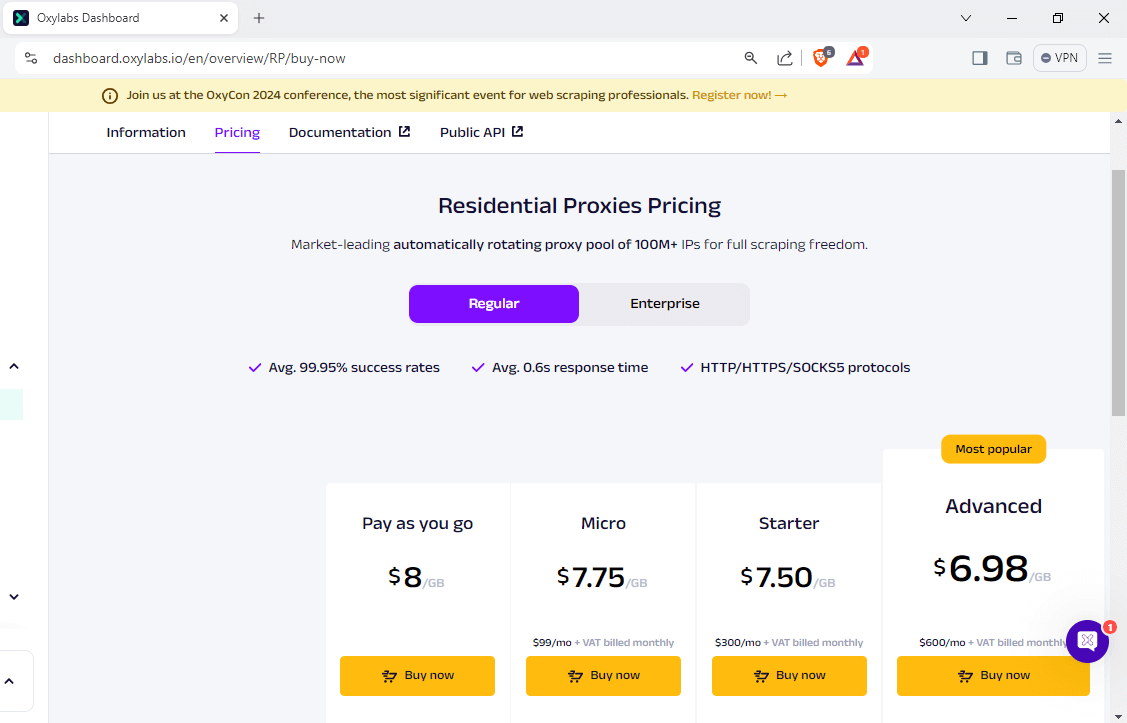Open the Brave Wallet icon
Viewport: 1127px width, 723px height.
1013,58
